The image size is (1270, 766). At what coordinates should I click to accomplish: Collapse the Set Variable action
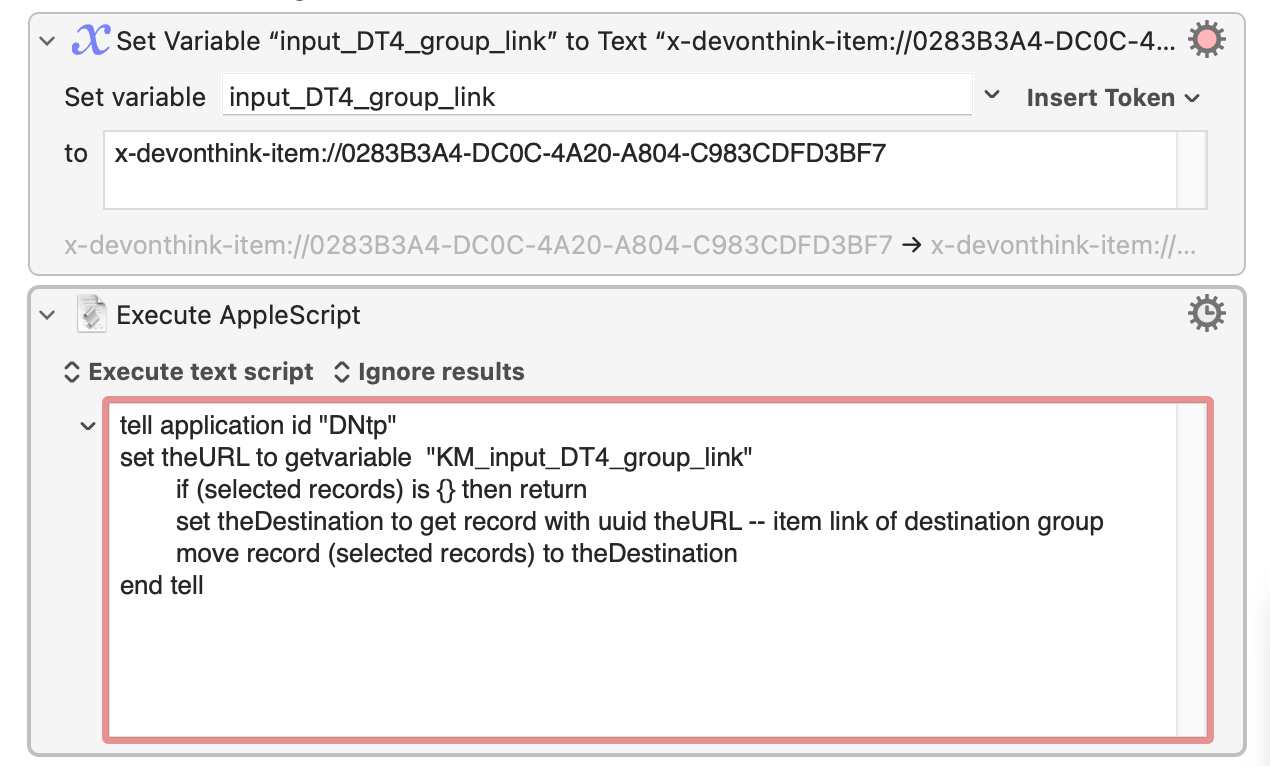click(x=46, y=41)
